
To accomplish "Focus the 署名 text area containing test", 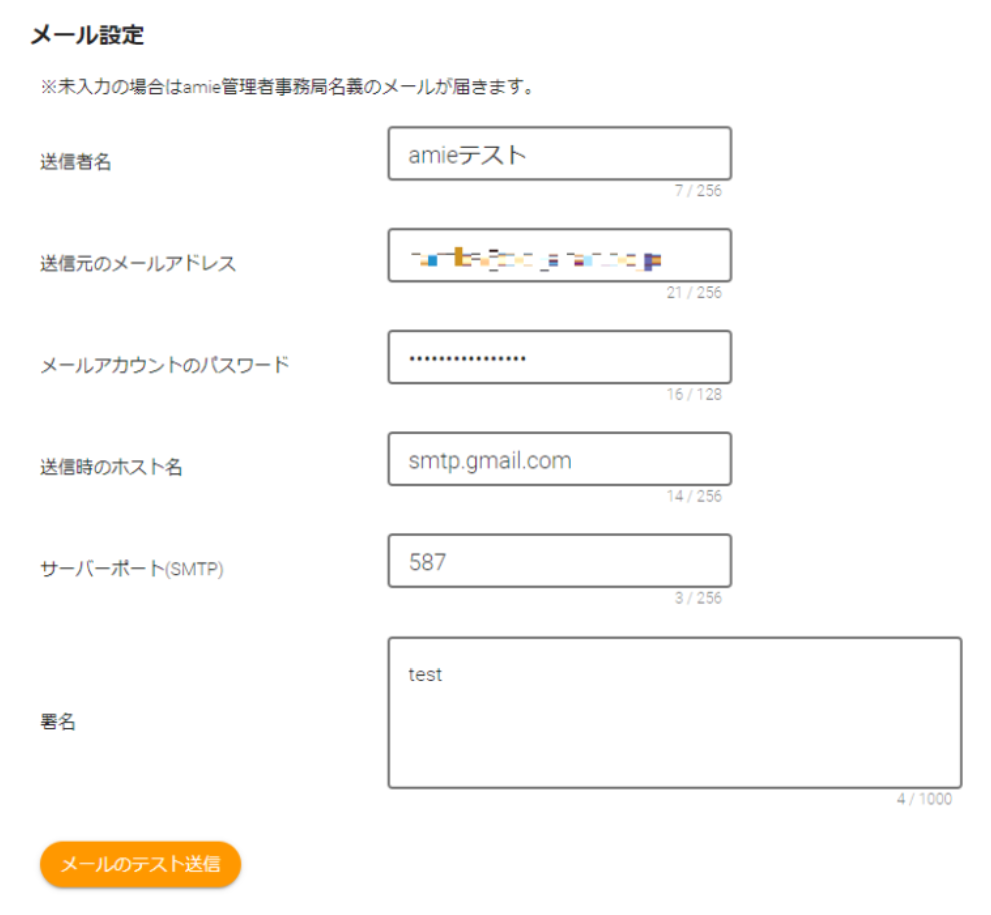I will point(674,713).
